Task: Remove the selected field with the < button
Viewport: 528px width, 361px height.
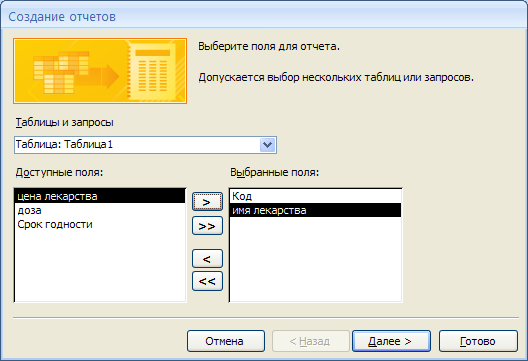Action: click(x=207, y=259)
